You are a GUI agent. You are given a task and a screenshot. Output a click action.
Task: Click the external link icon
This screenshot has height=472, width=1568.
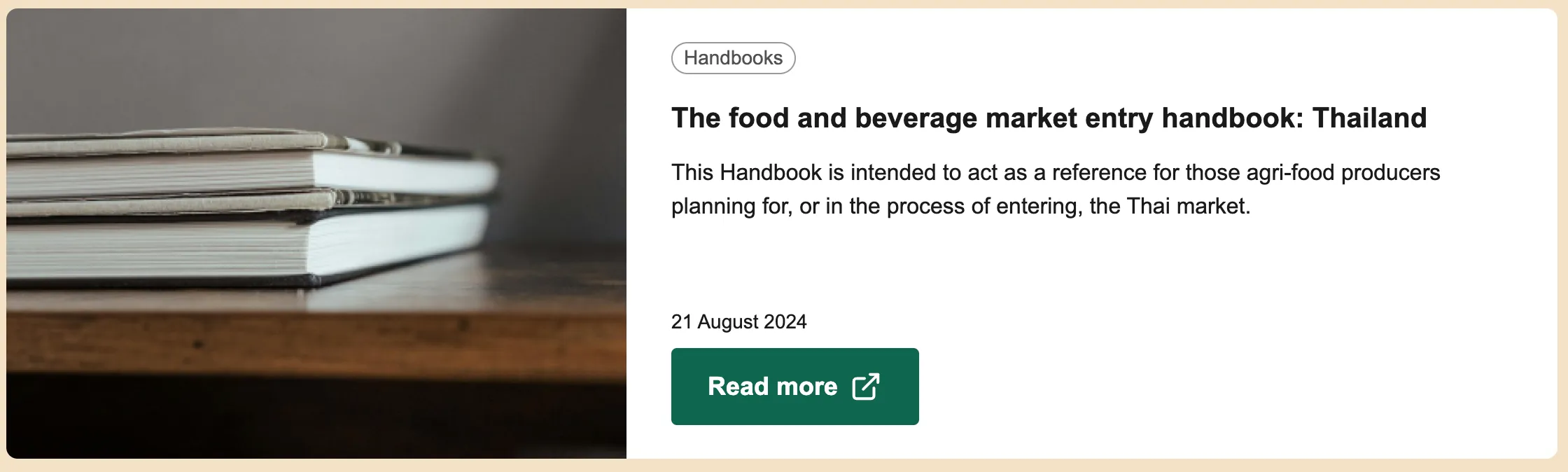point(865,387)
